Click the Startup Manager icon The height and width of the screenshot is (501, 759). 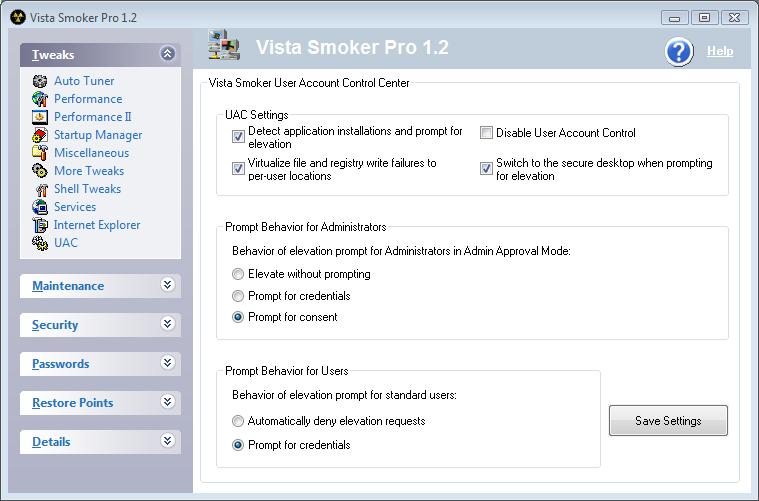[40, 135]
